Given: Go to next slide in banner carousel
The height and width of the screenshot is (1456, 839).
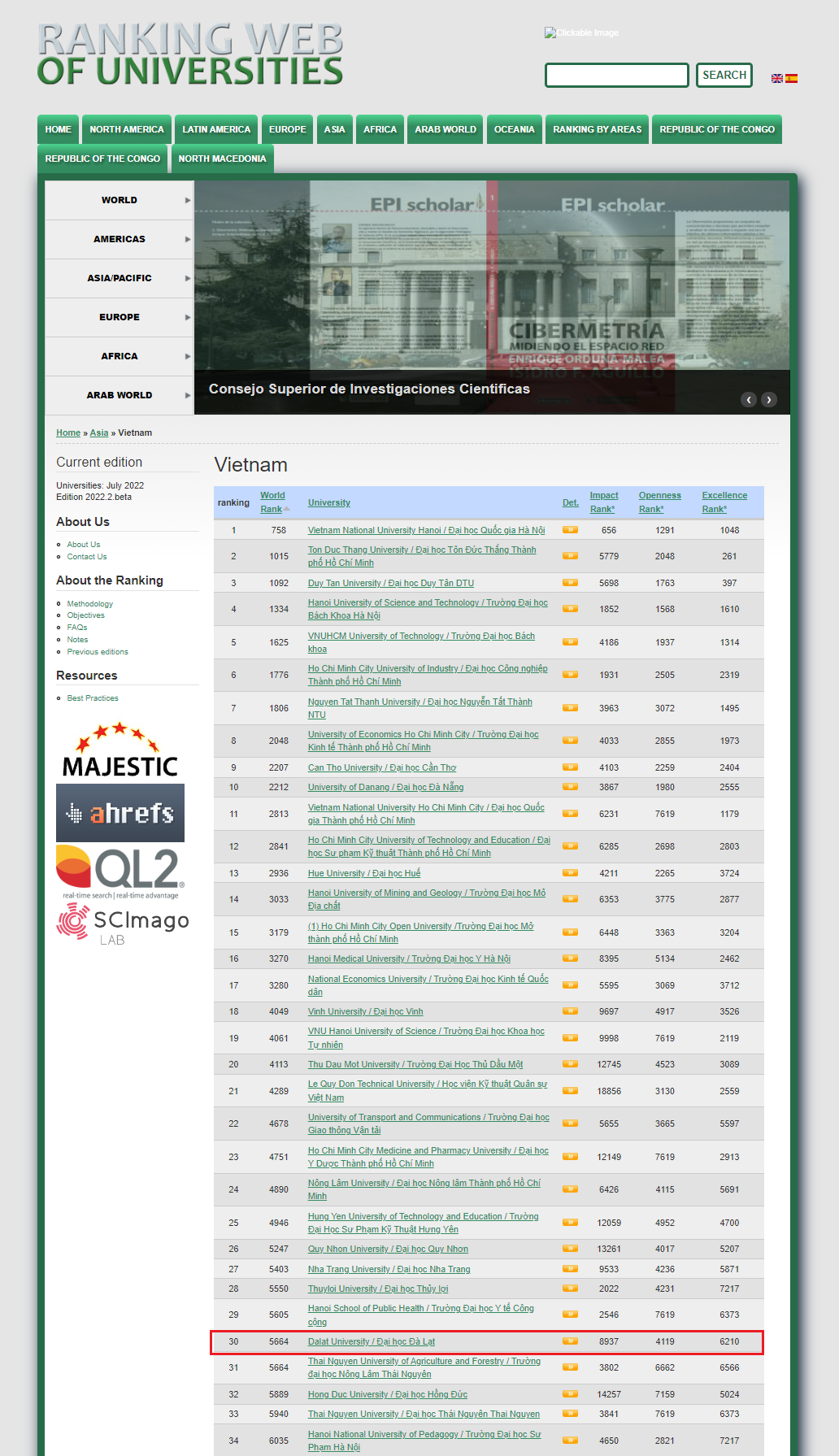Looking at the screenshot, I should tap(768, 399).
